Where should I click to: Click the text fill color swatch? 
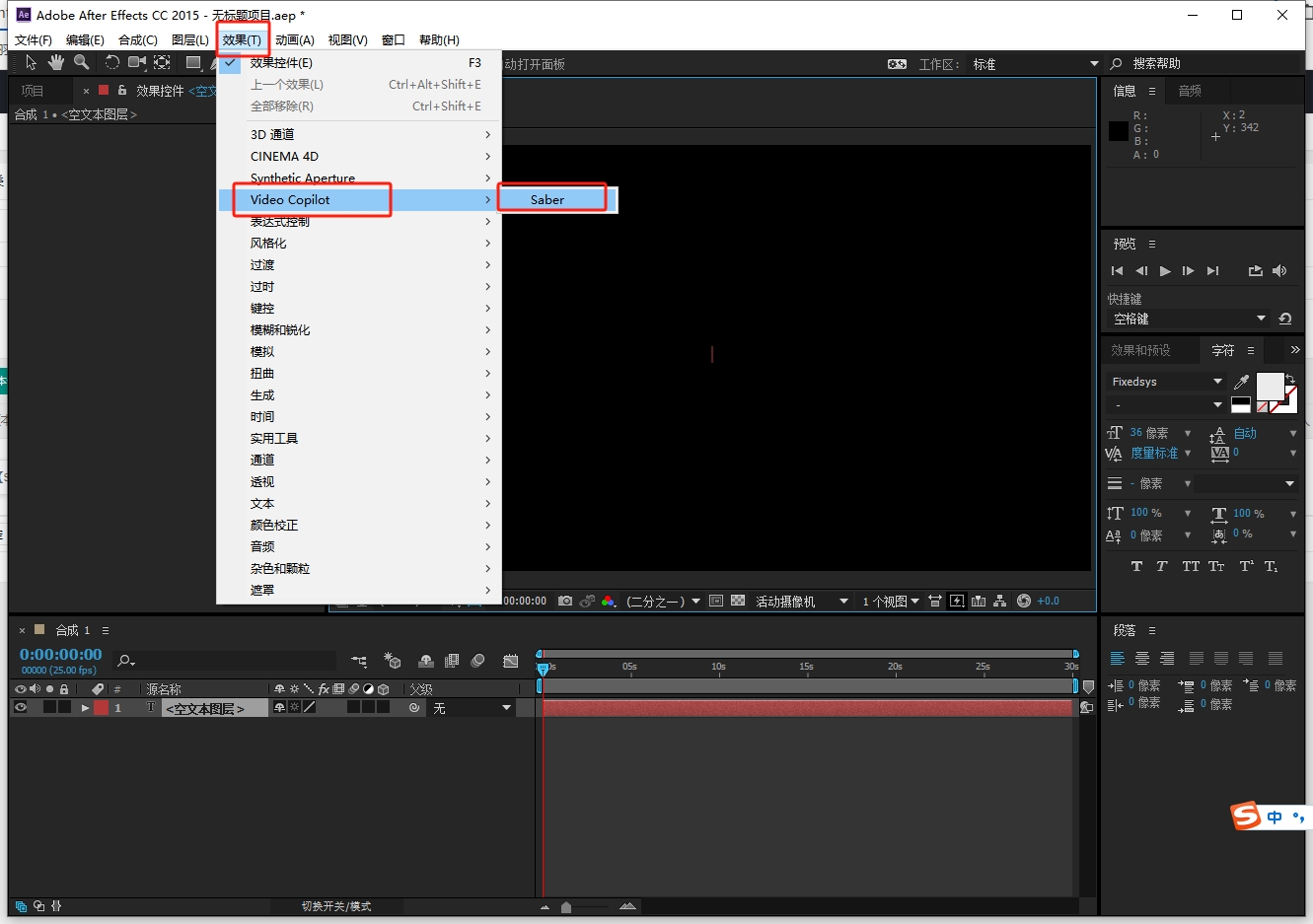(x=1270, y=387)
